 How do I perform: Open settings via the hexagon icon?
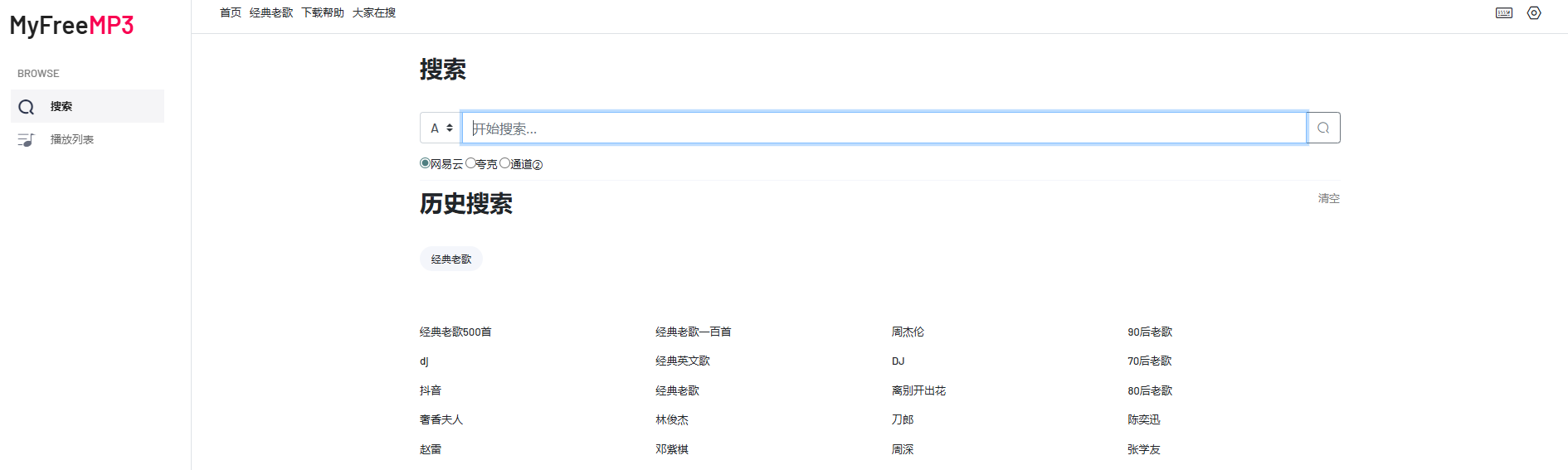pyautogui.click(x=1534, y=13)
